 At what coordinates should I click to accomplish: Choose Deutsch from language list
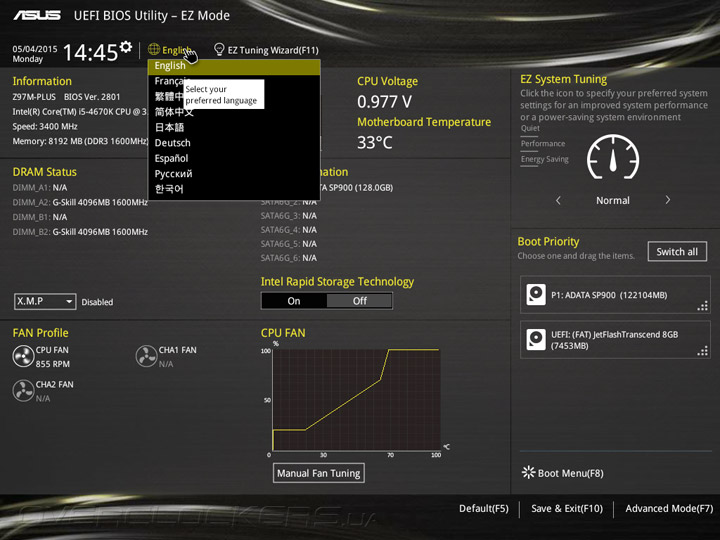[x=234, y=143]
